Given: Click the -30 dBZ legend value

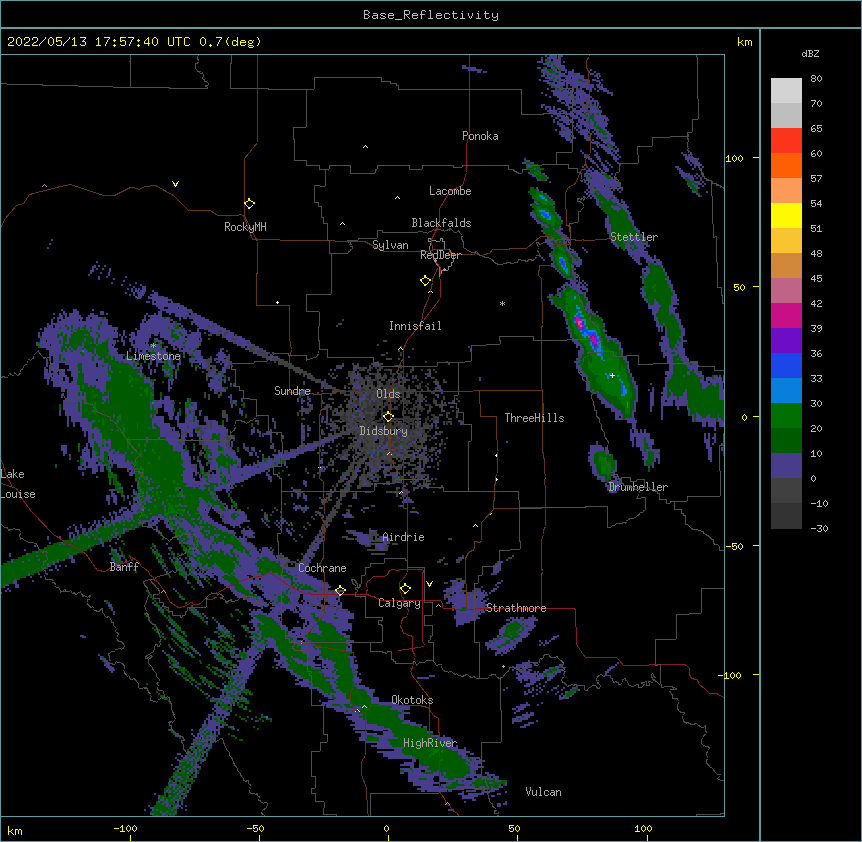Looking at the screenshot, I should [x=819, y=528].
